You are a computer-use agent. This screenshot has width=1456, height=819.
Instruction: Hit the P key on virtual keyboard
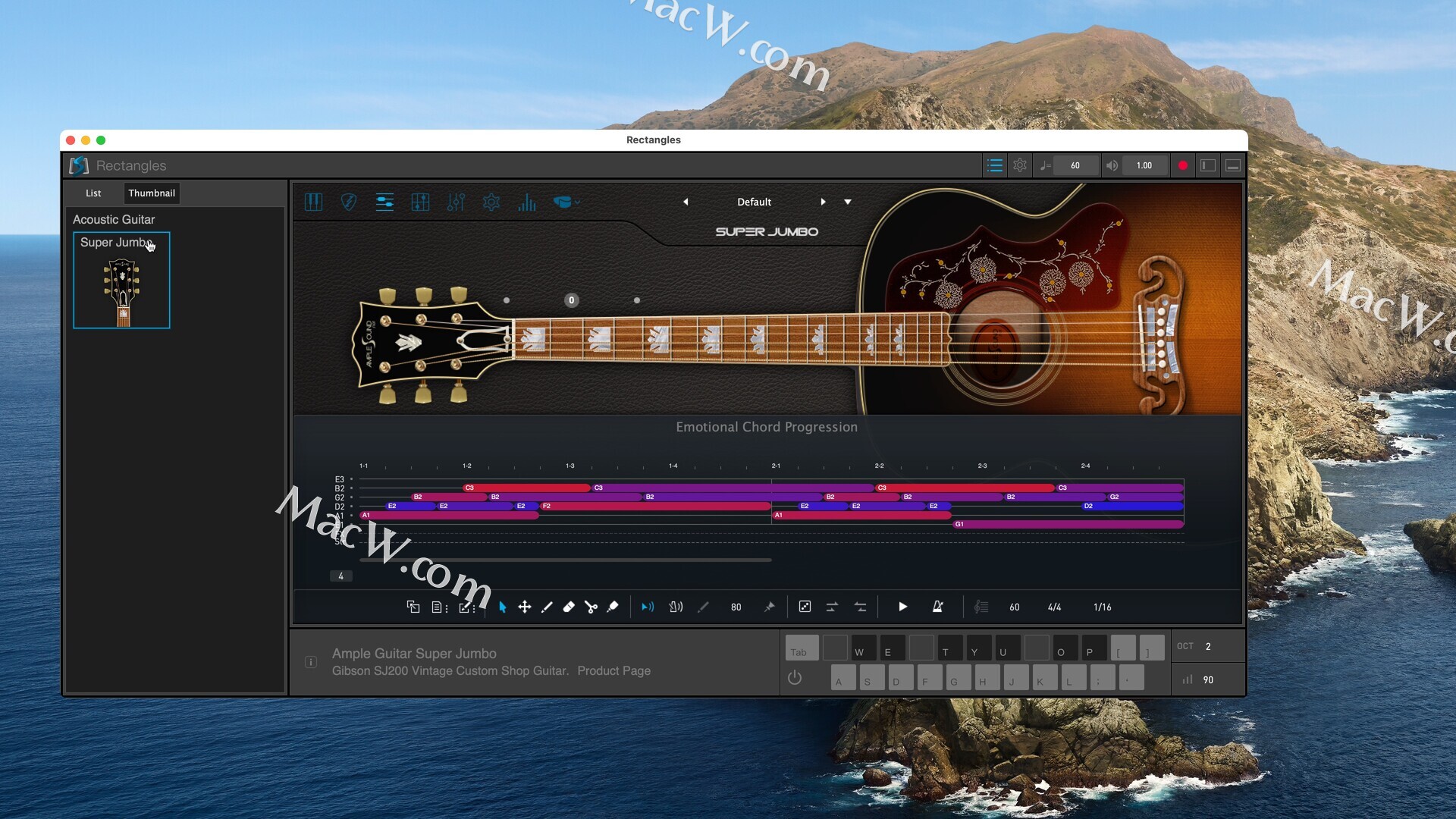1094,648
